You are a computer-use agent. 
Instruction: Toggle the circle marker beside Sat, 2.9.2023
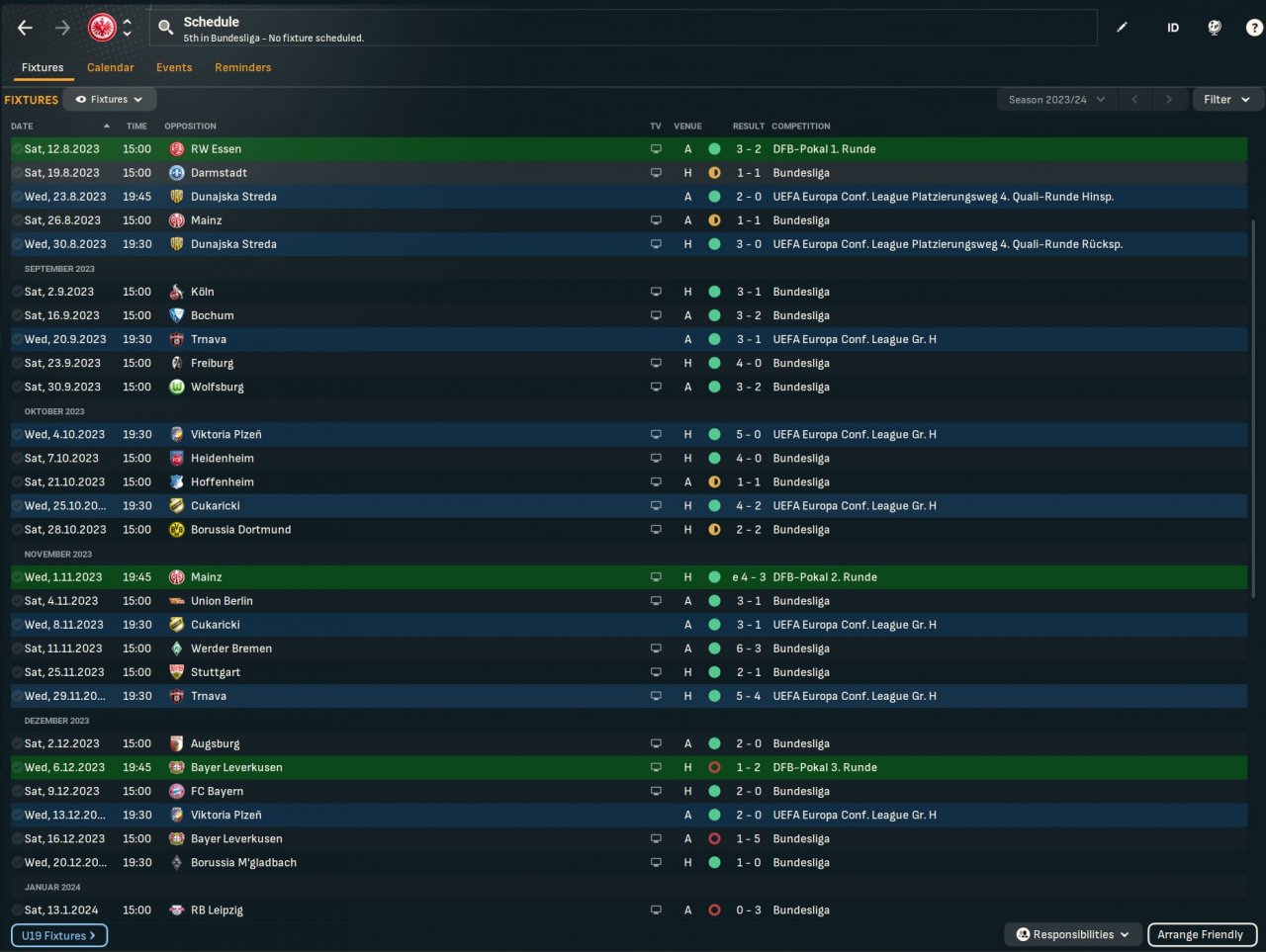(x=17, y=292)
